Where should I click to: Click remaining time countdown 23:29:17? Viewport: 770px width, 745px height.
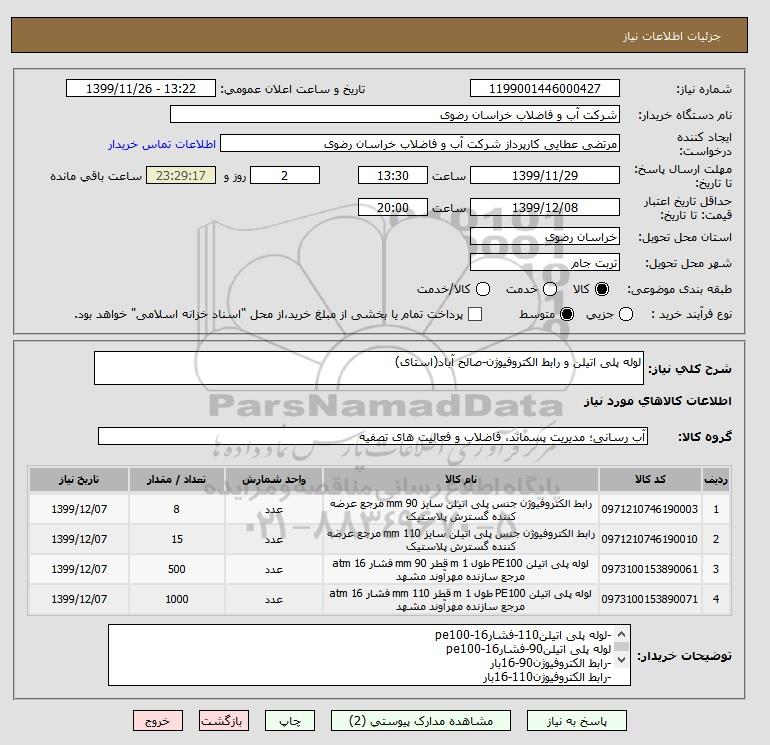[181, 175]
